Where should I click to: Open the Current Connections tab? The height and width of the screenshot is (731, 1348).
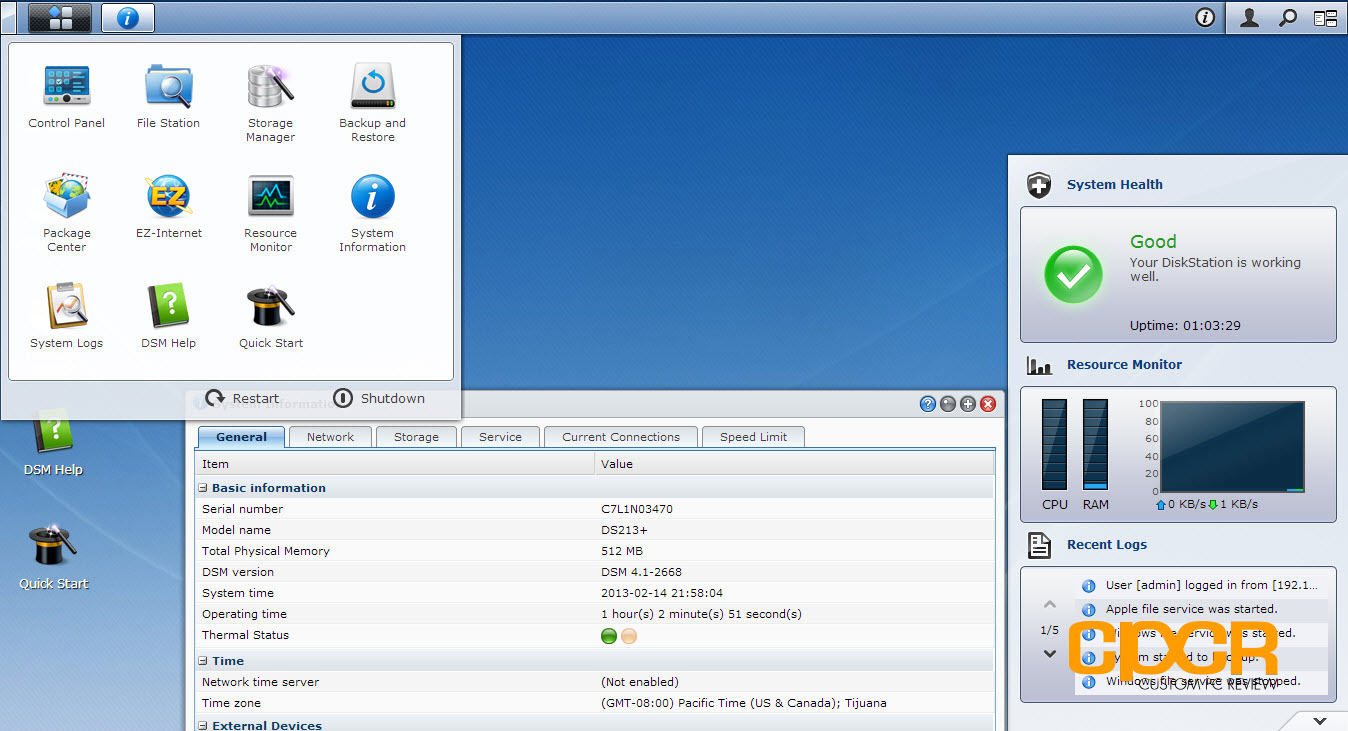621,437
